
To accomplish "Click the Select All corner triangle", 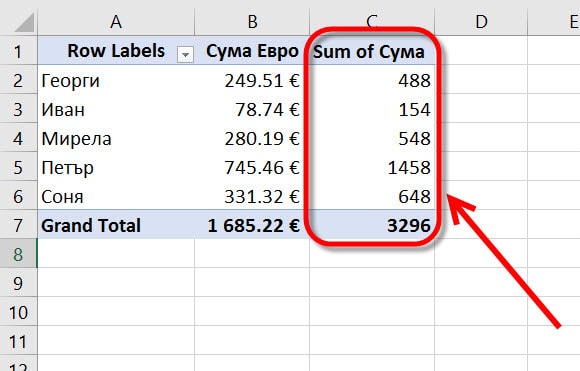I will (24, 23).
